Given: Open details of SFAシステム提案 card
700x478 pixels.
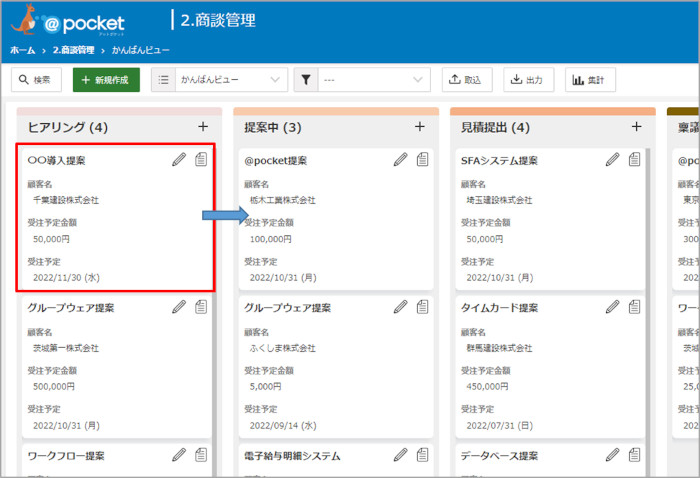Looking at the screenshot, I should (x=634, y=159).
